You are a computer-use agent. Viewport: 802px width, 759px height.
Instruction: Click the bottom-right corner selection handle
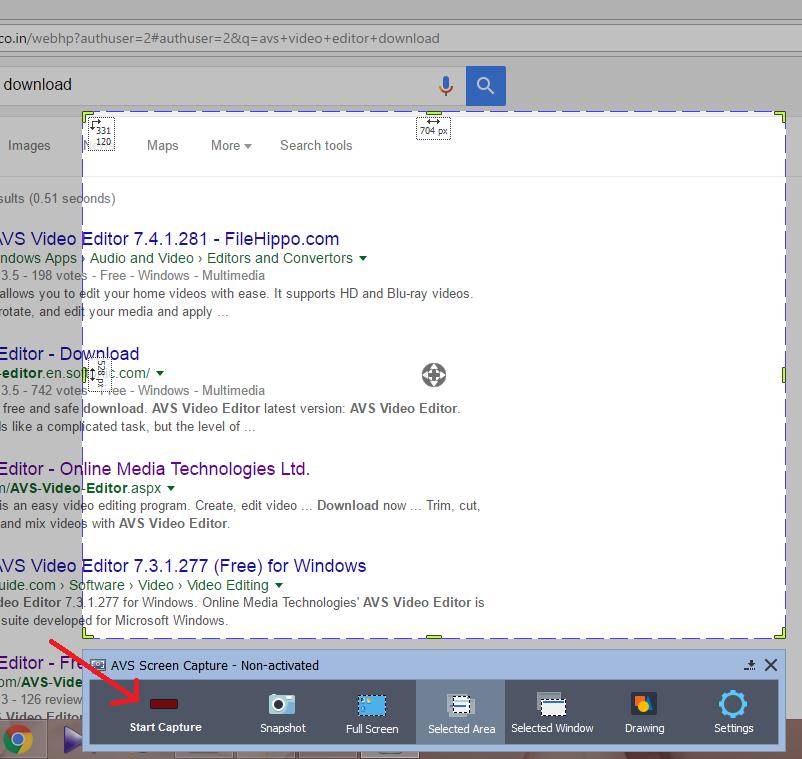[x=781, y=634]
